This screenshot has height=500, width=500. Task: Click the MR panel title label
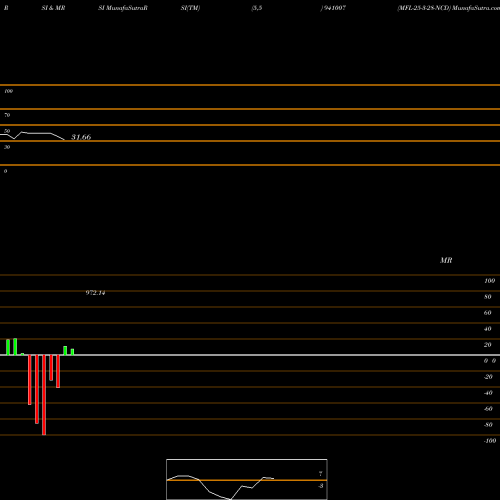446,260
